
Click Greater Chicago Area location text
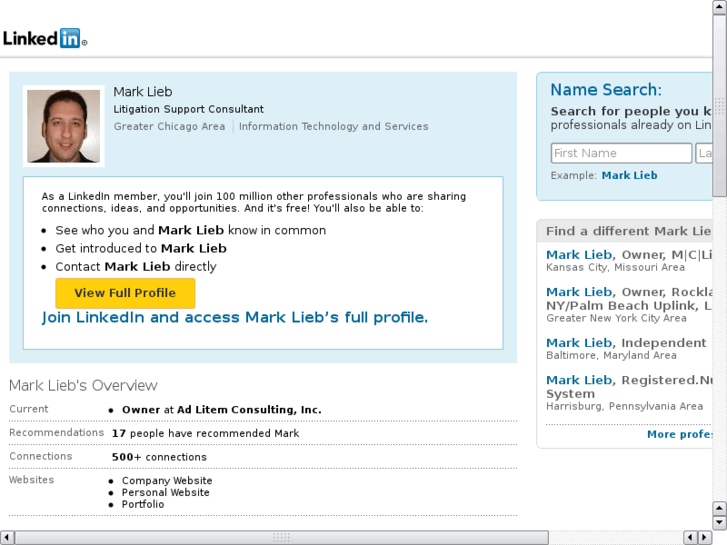[x=169, y=126]
